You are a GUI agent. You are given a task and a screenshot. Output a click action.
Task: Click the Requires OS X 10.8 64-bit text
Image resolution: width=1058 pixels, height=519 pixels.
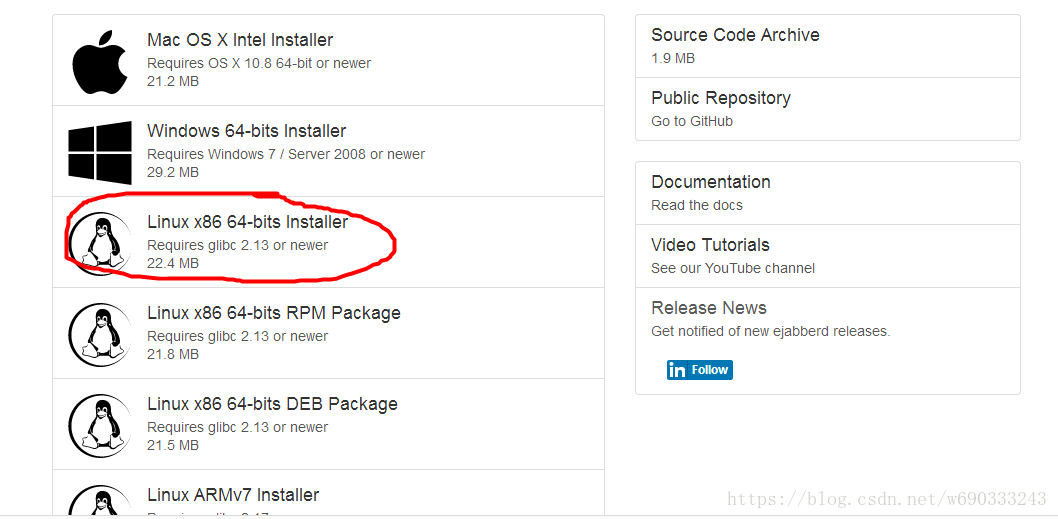[x=259, y=63]
